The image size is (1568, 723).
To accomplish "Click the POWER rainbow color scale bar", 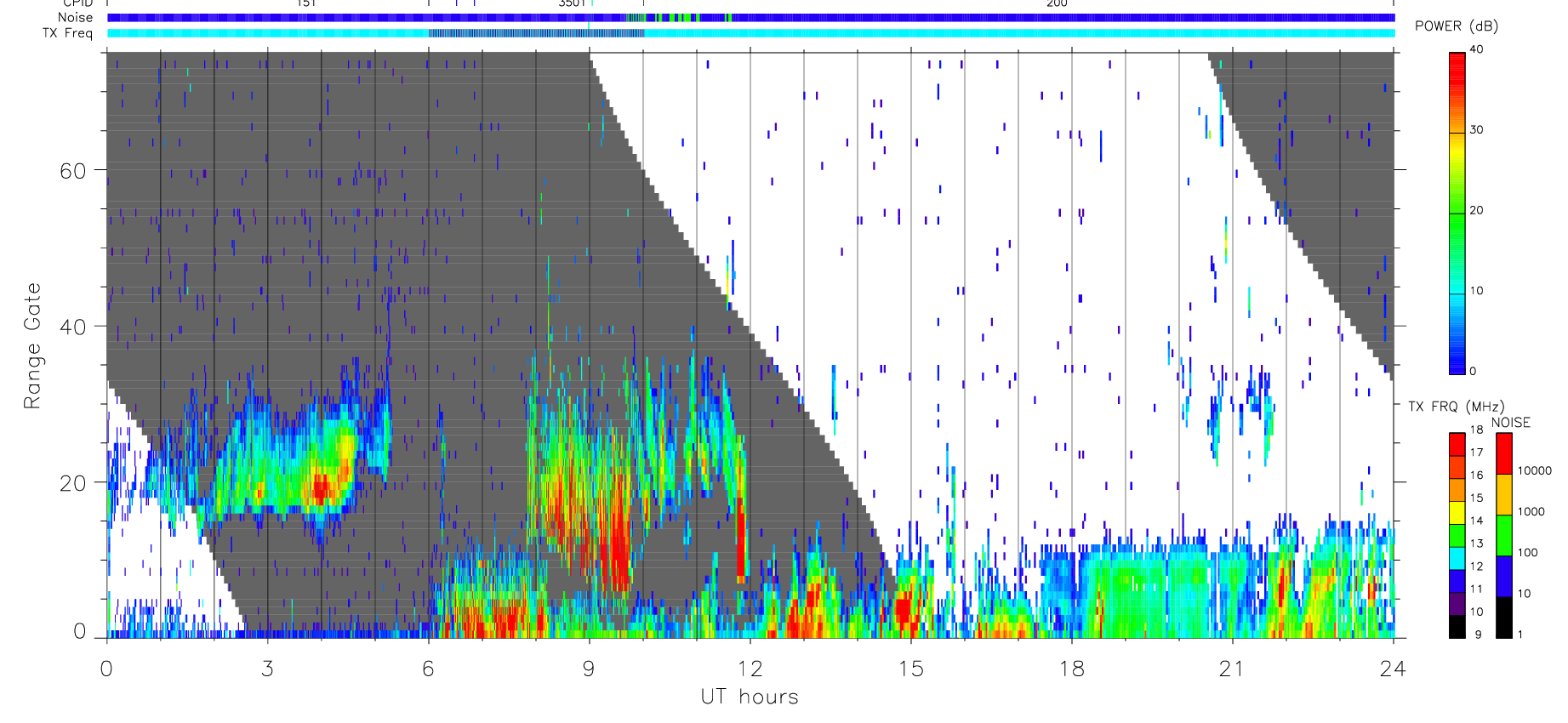I will [1457, 213].
